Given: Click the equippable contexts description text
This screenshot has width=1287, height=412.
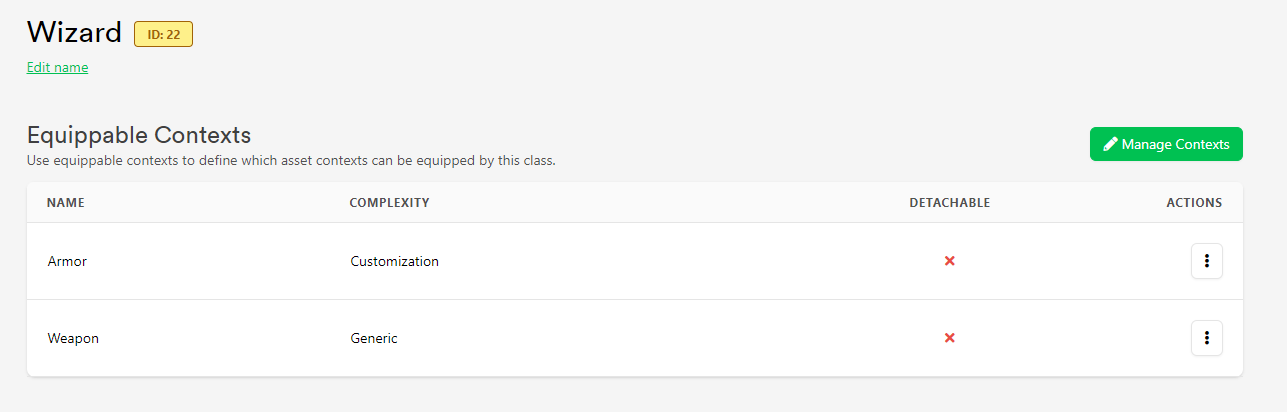Looking at the screenshot, I should coord(291,160).
